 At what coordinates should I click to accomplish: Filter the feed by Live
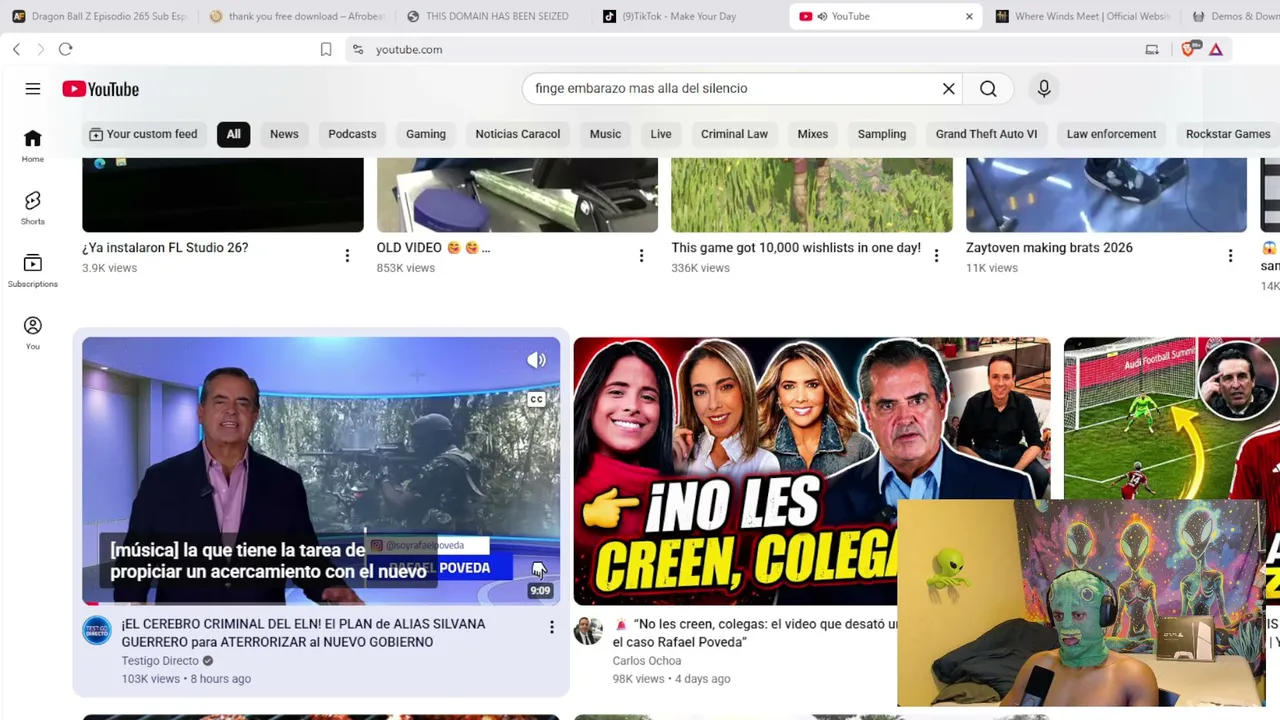[x=661, y=134]
